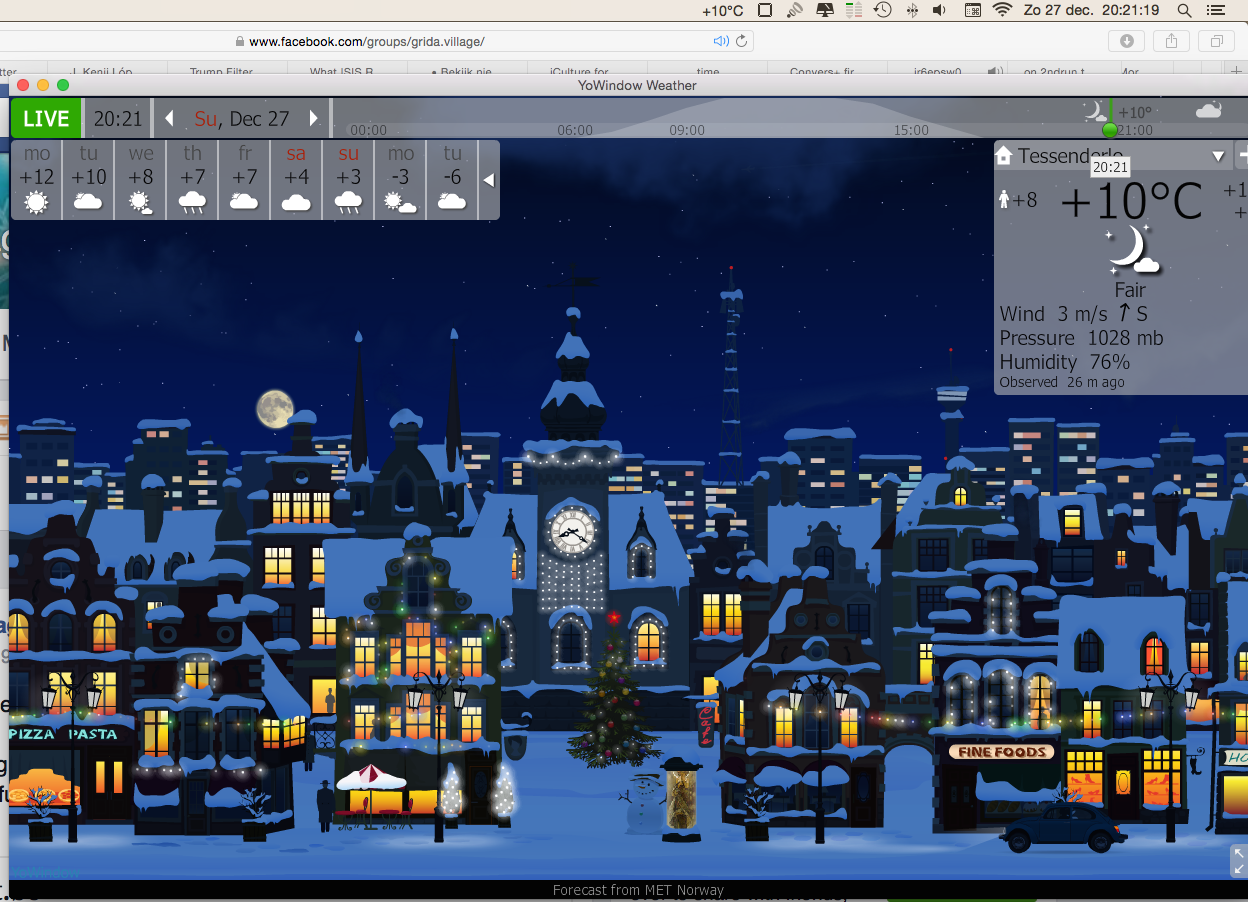Select red Sunday +3 rain forecast
The width and height of the screenshot is (1248, 902).
coord(348,179)
